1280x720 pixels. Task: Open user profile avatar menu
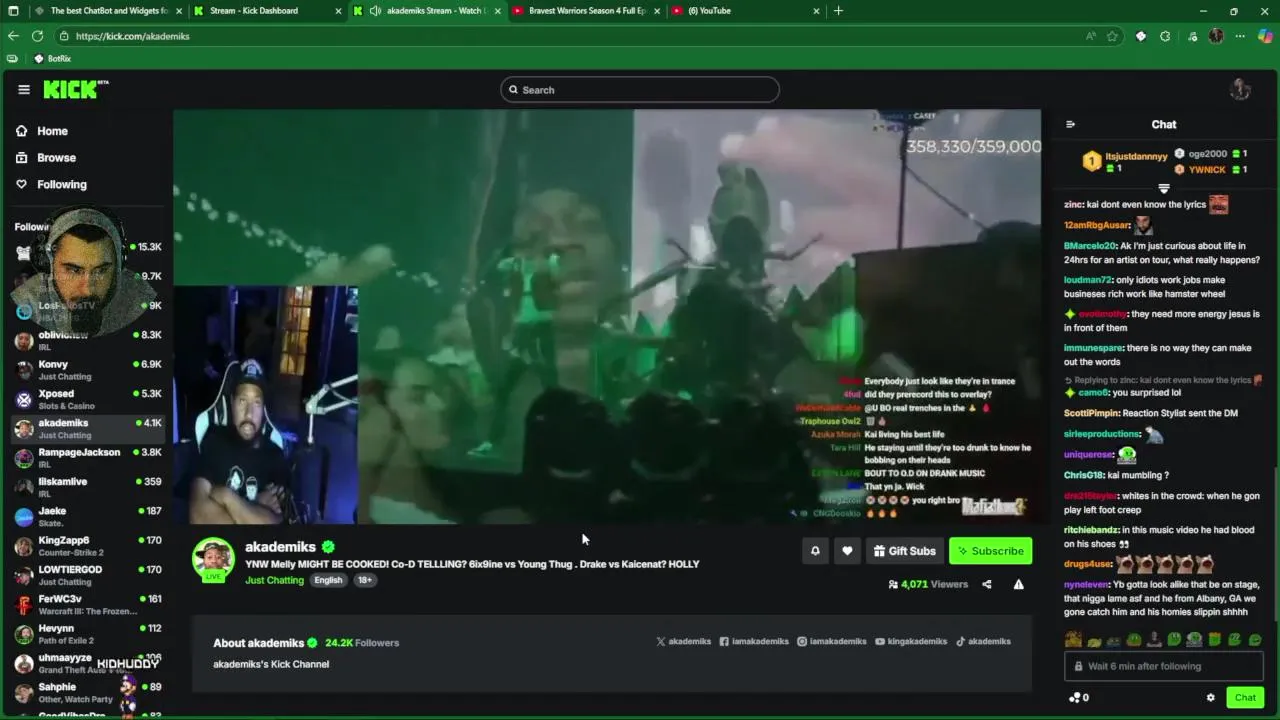[1240, 89]
